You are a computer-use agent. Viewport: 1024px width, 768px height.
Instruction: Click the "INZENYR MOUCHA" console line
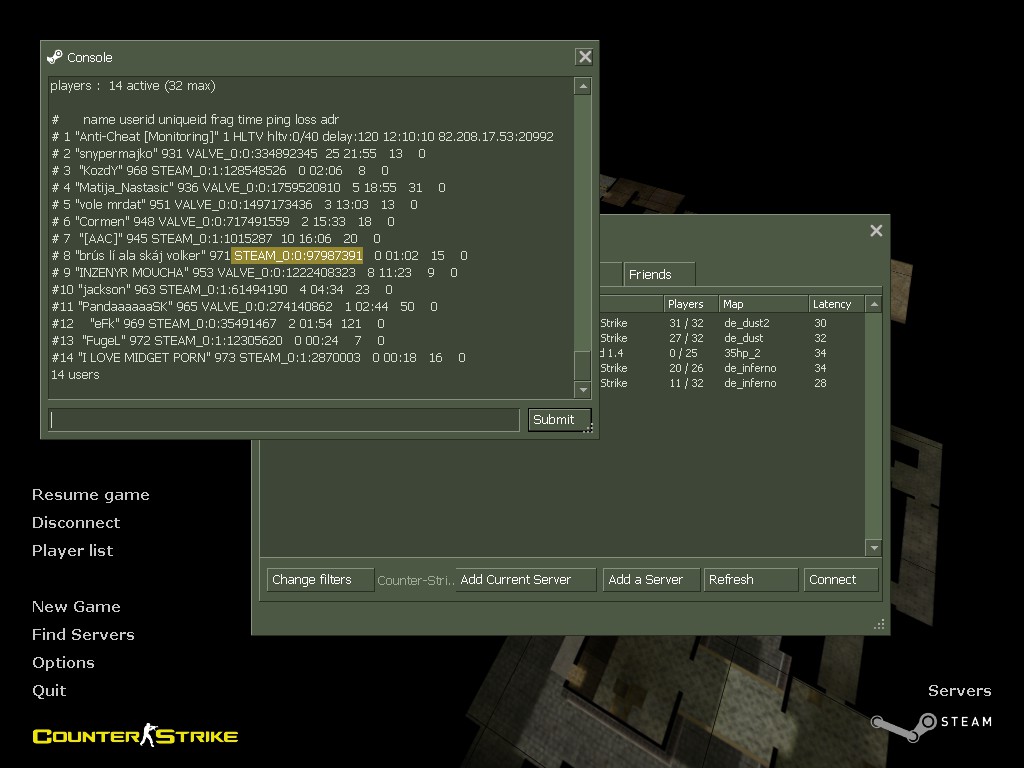[255, 272]
